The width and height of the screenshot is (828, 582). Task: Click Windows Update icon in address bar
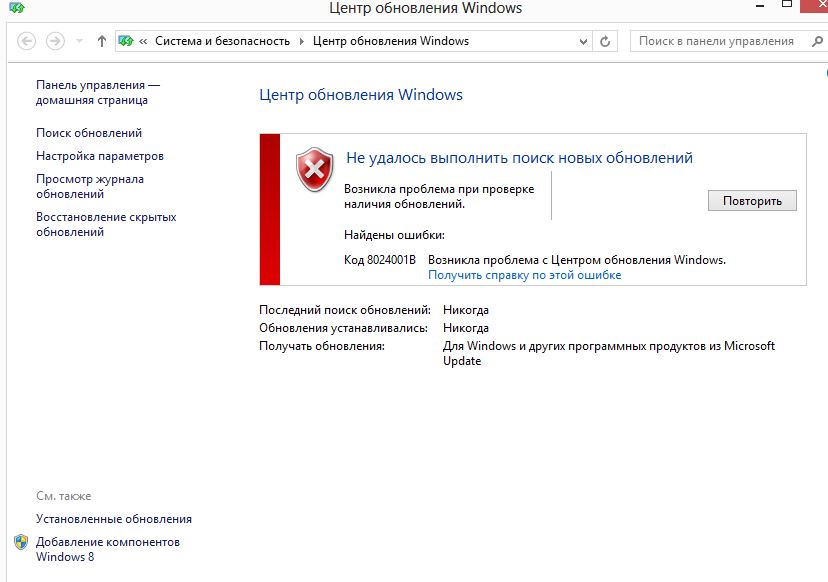pyautogui.click(x=126, y=41)
